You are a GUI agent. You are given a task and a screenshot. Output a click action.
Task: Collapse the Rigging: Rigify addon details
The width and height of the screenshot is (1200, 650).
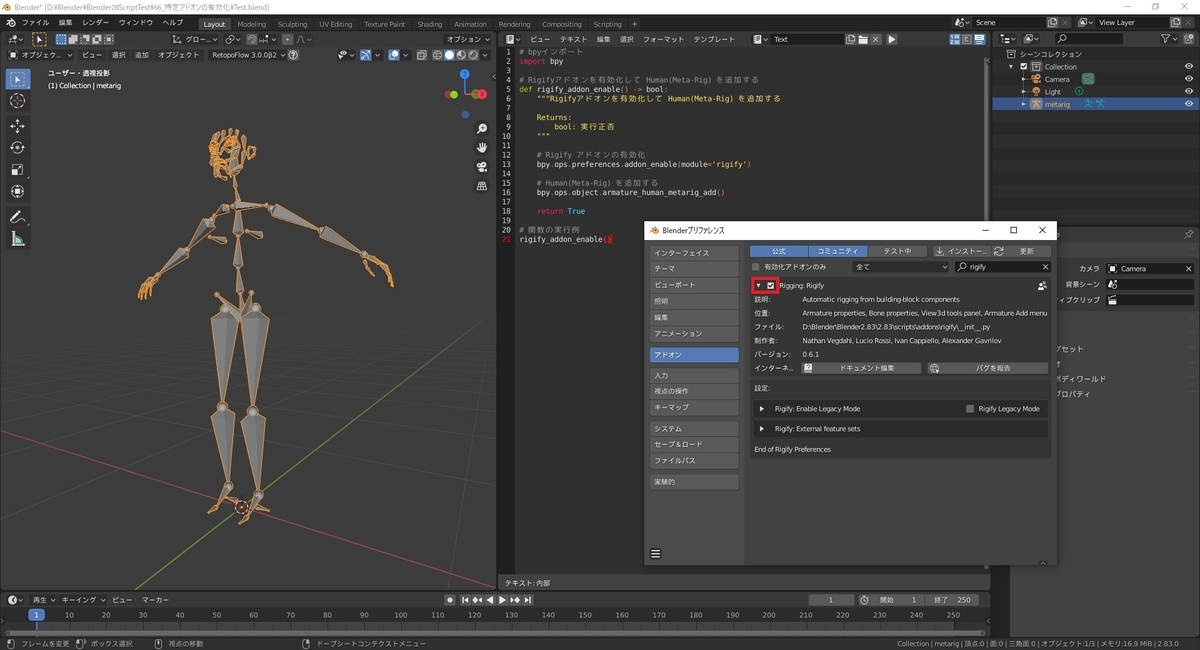click(x=758, y=286)
